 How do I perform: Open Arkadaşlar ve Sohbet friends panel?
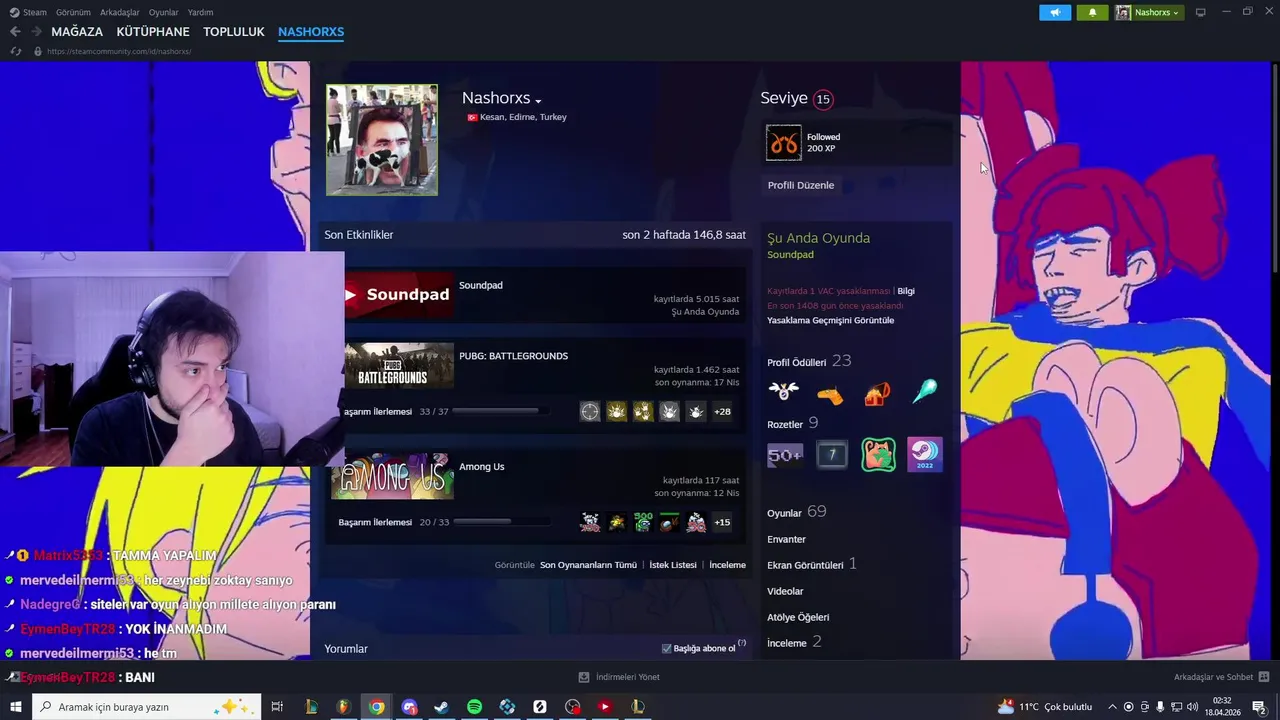pos(1221,677)
